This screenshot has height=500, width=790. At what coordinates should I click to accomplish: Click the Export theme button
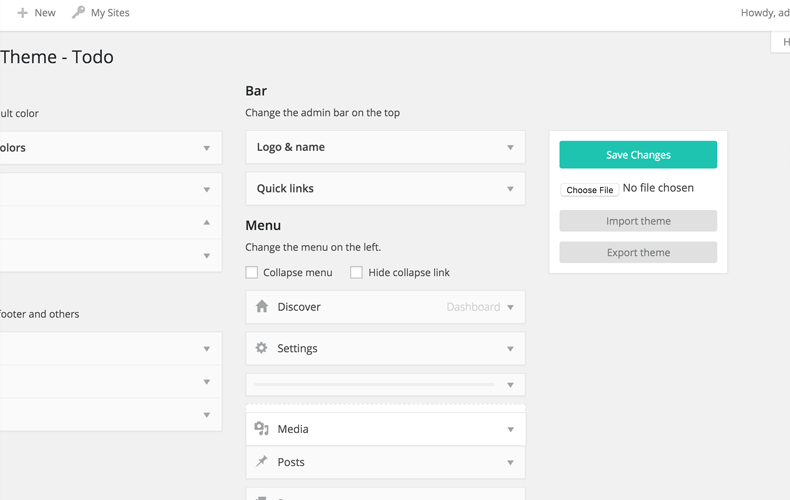click(638, 252)
